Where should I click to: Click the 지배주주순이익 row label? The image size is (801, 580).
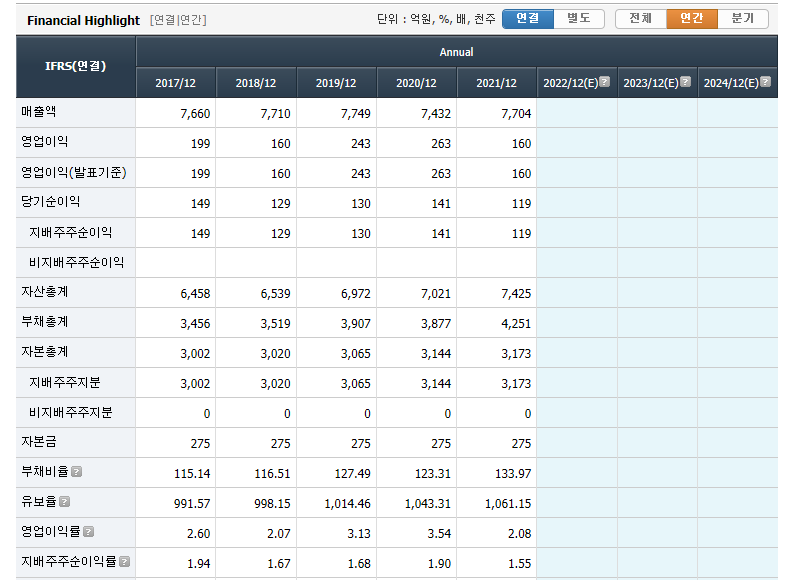(70, 232)
